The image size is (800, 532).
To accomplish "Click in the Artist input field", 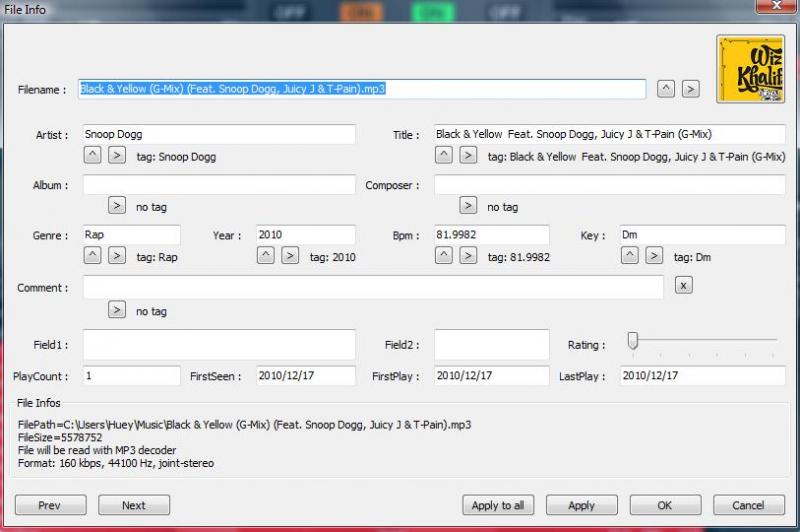I will coord(219,134).
